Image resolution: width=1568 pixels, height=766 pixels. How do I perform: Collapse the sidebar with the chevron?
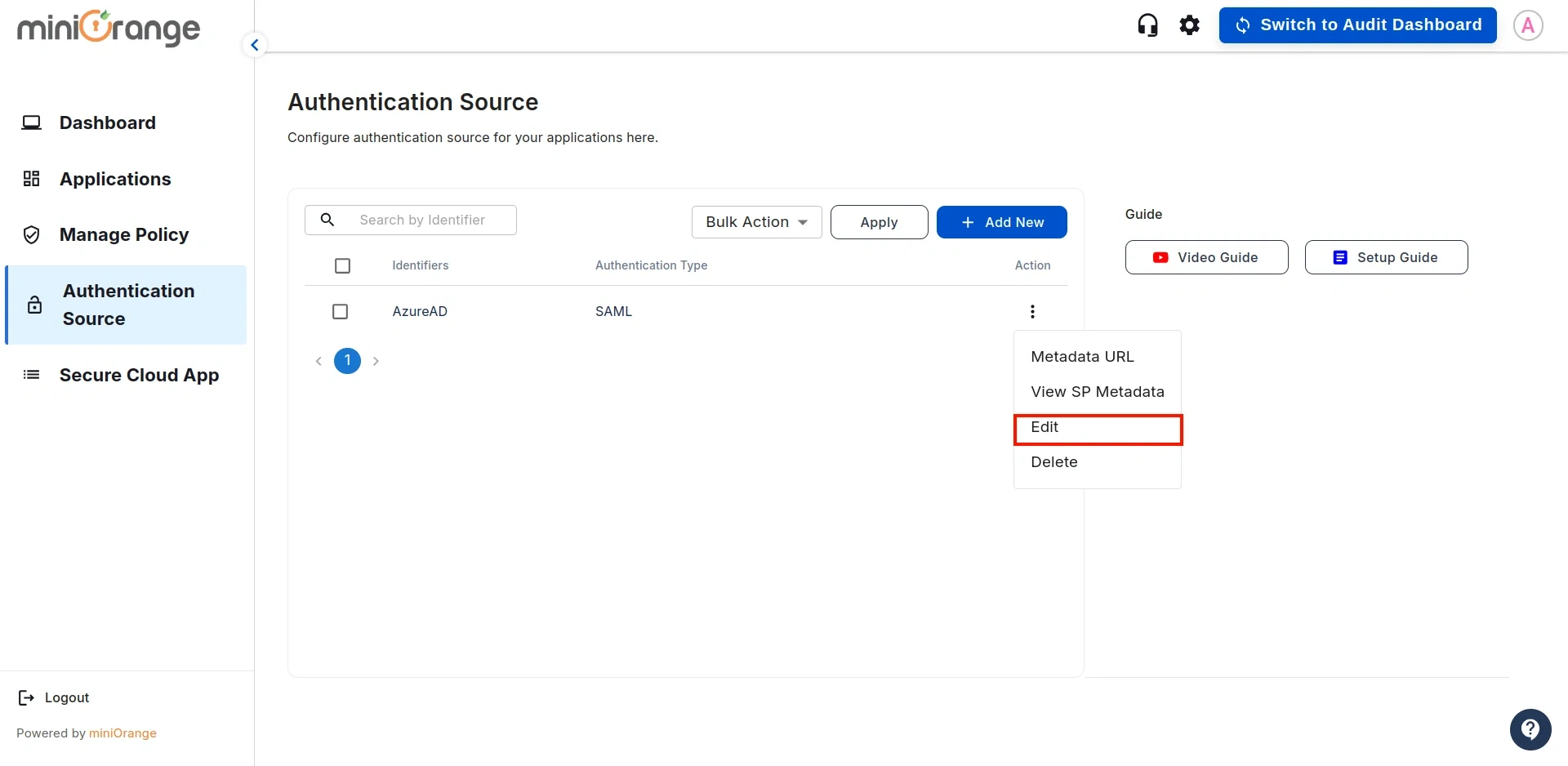pyautogui.click(x=255, y=45)
